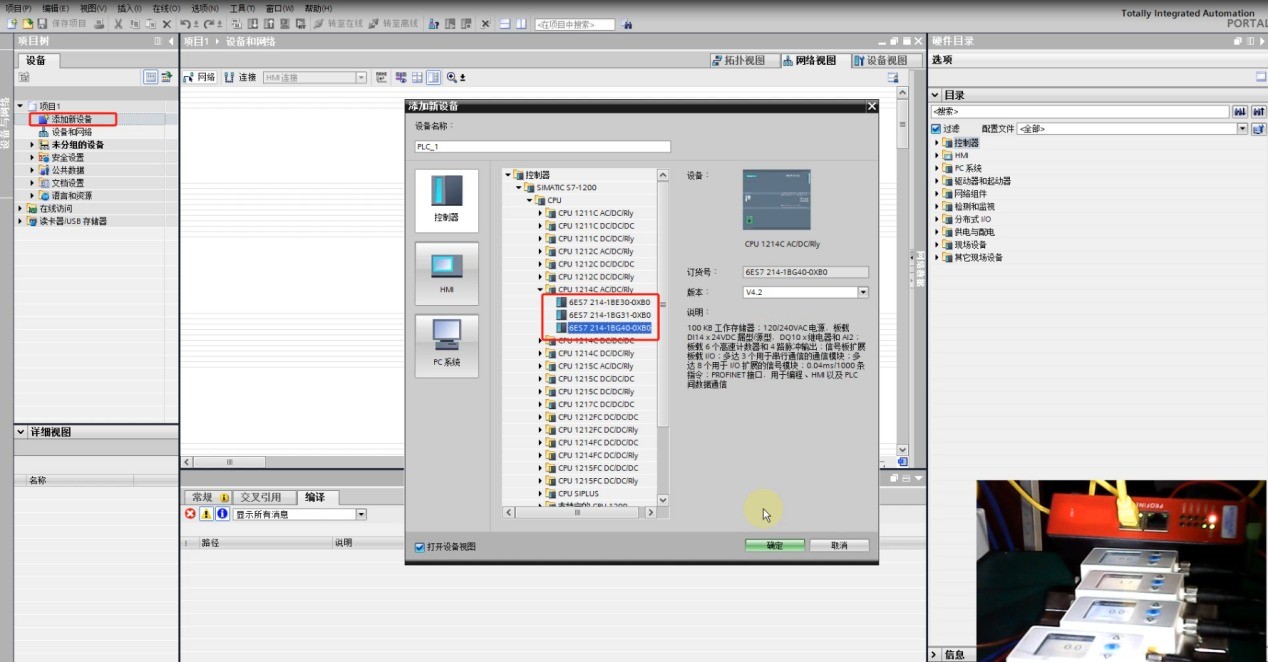Click the profile edit icon next to 配置文件
Screen dimensions: 1268x662
(x=1259, y=129)
